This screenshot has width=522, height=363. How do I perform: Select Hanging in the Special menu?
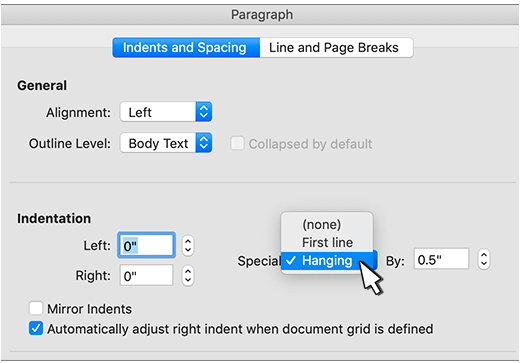pos(327,261)
